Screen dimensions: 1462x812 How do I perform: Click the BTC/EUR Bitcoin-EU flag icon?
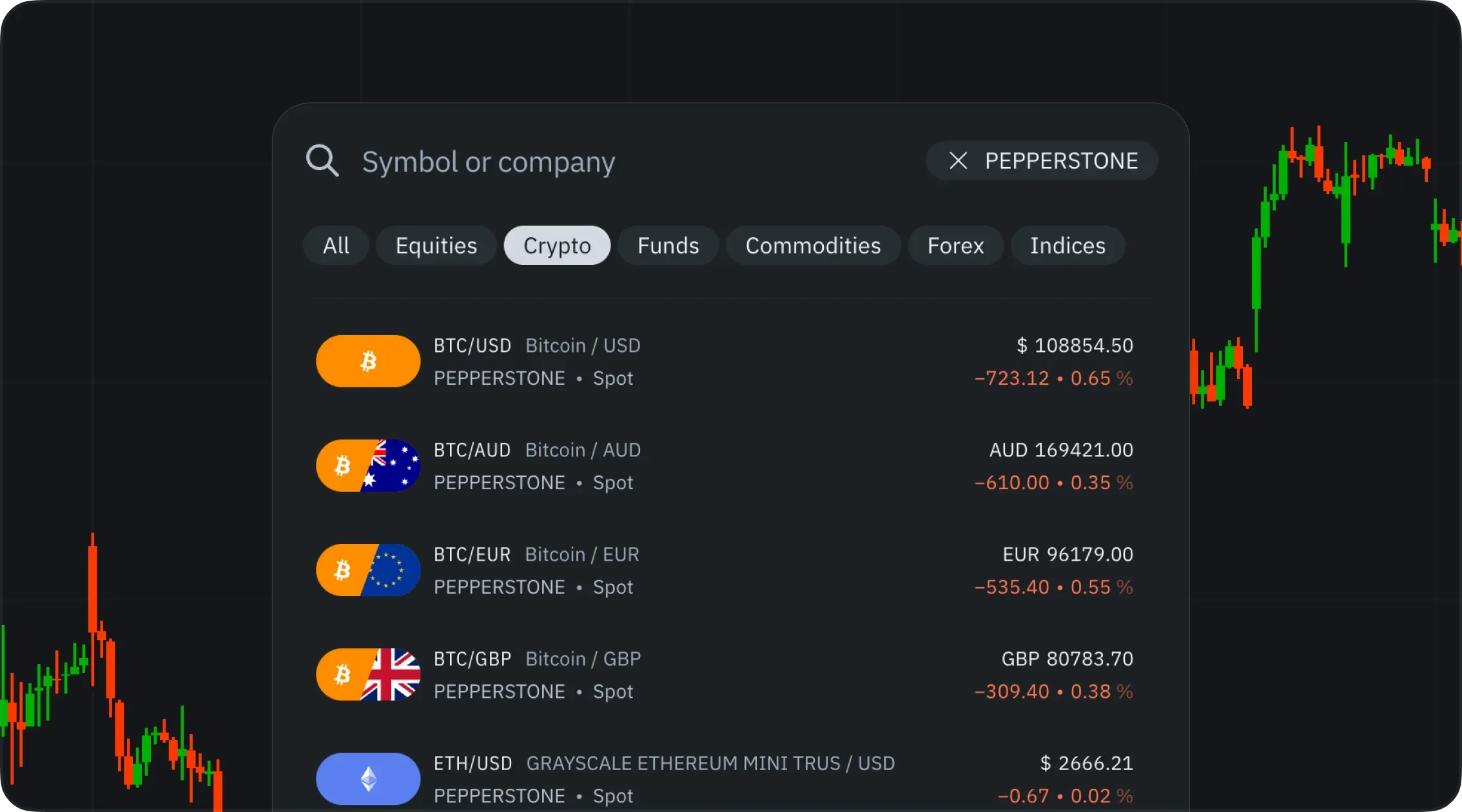(368, 570)
